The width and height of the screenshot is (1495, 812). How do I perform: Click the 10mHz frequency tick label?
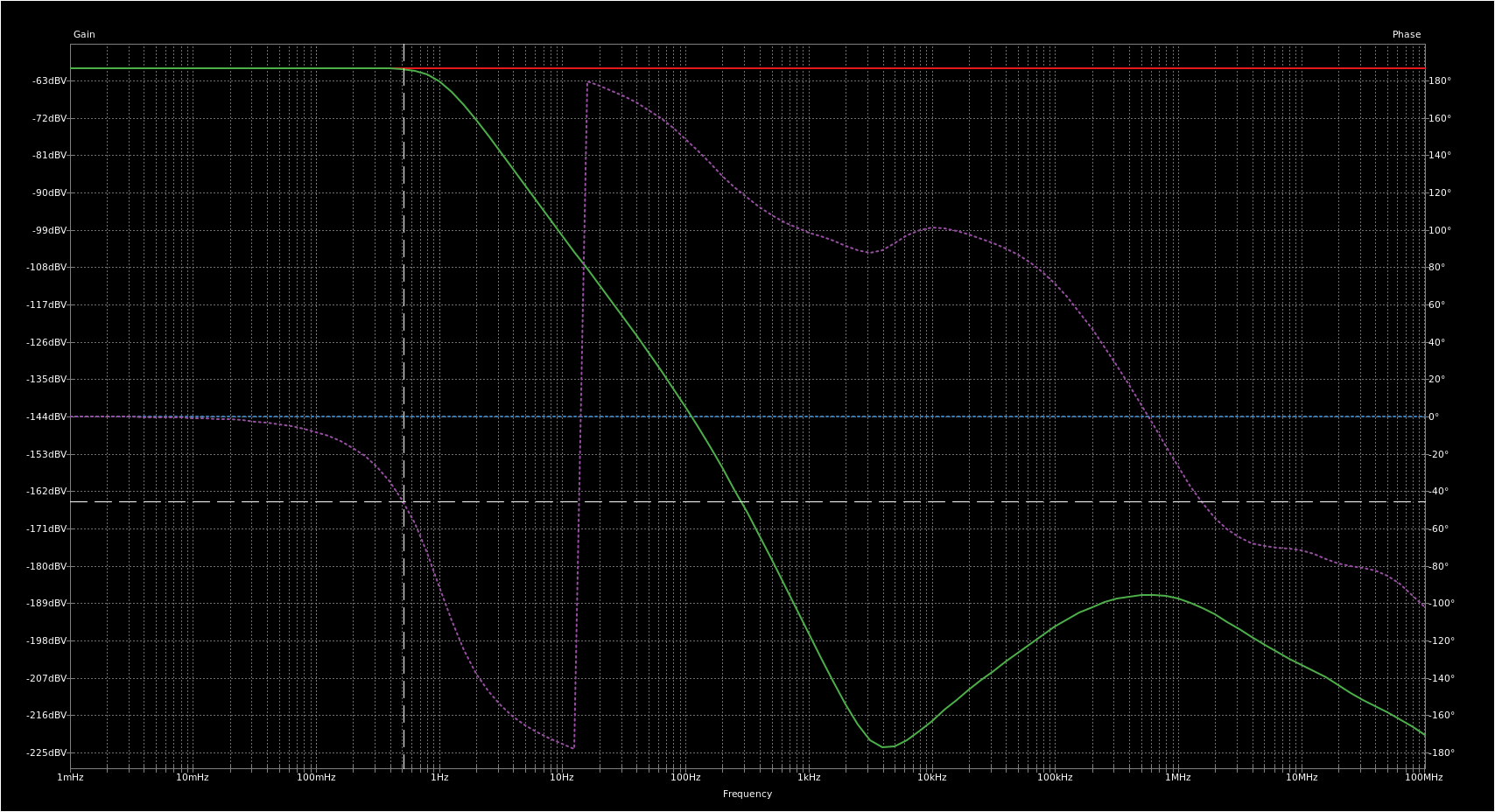(x=193, y=777)
